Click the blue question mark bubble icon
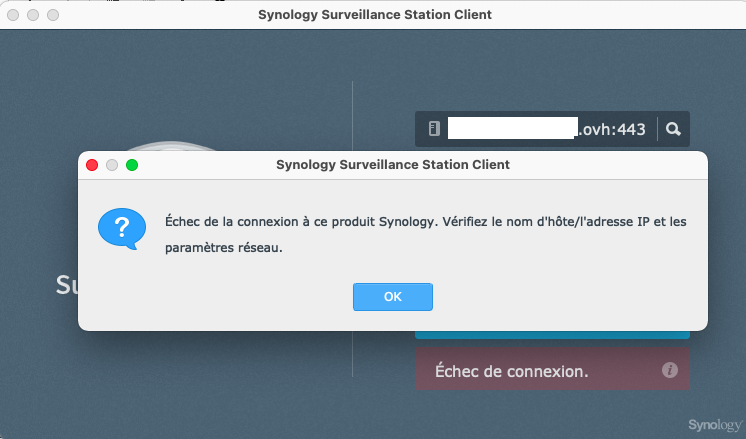The width and height of the screenshot is (746, 439). click(122, 229)
